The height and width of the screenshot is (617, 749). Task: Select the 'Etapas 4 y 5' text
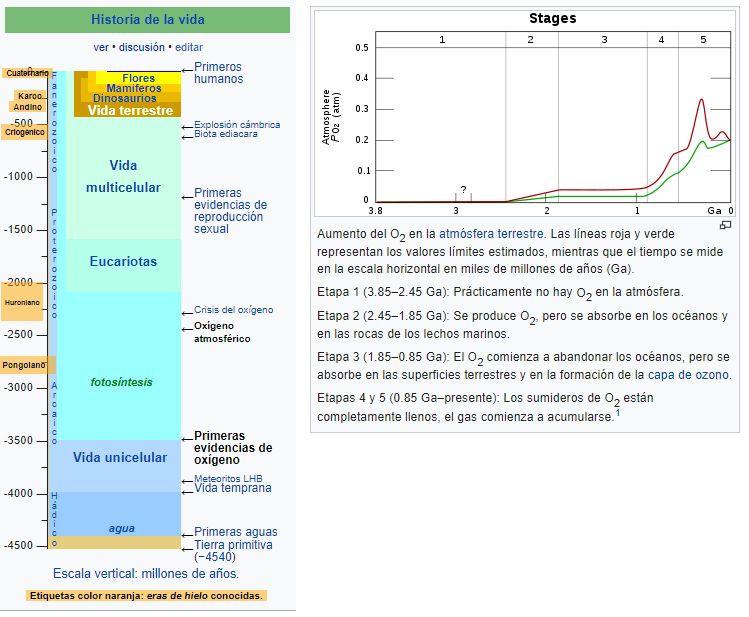click(x=351, y=398)
